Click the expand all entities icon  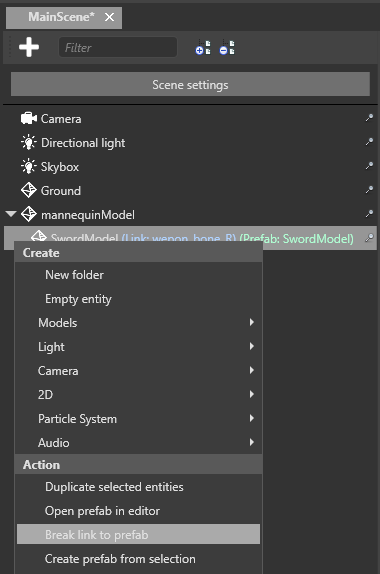point(203,48)
